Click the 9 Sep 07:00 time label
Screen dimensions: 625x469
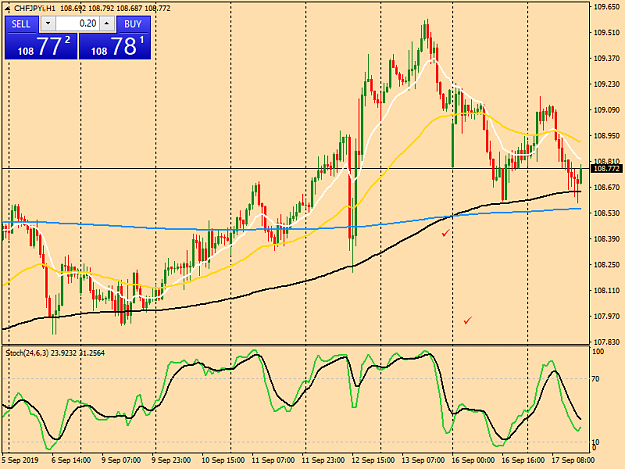click(121, 460)
